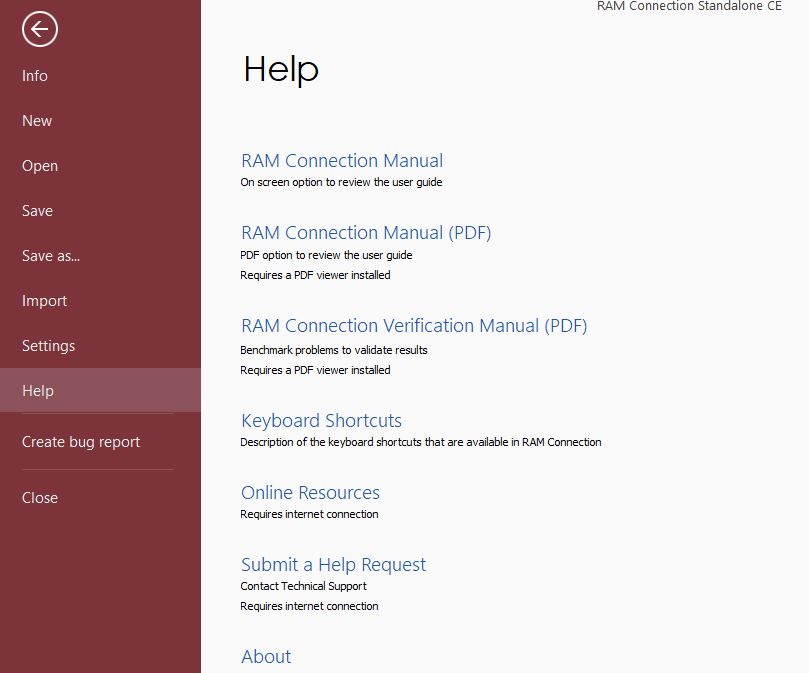Image resolution: width=809 pixels, height=673 pixels.
Task: Select New in the sidebar
Action: pyautogui.click(x=37, y=121)
